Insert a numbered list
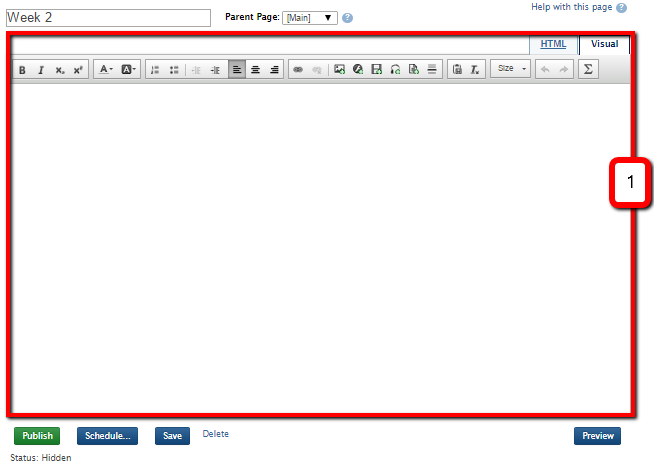654x473 pixels. (x=155, y=70)
